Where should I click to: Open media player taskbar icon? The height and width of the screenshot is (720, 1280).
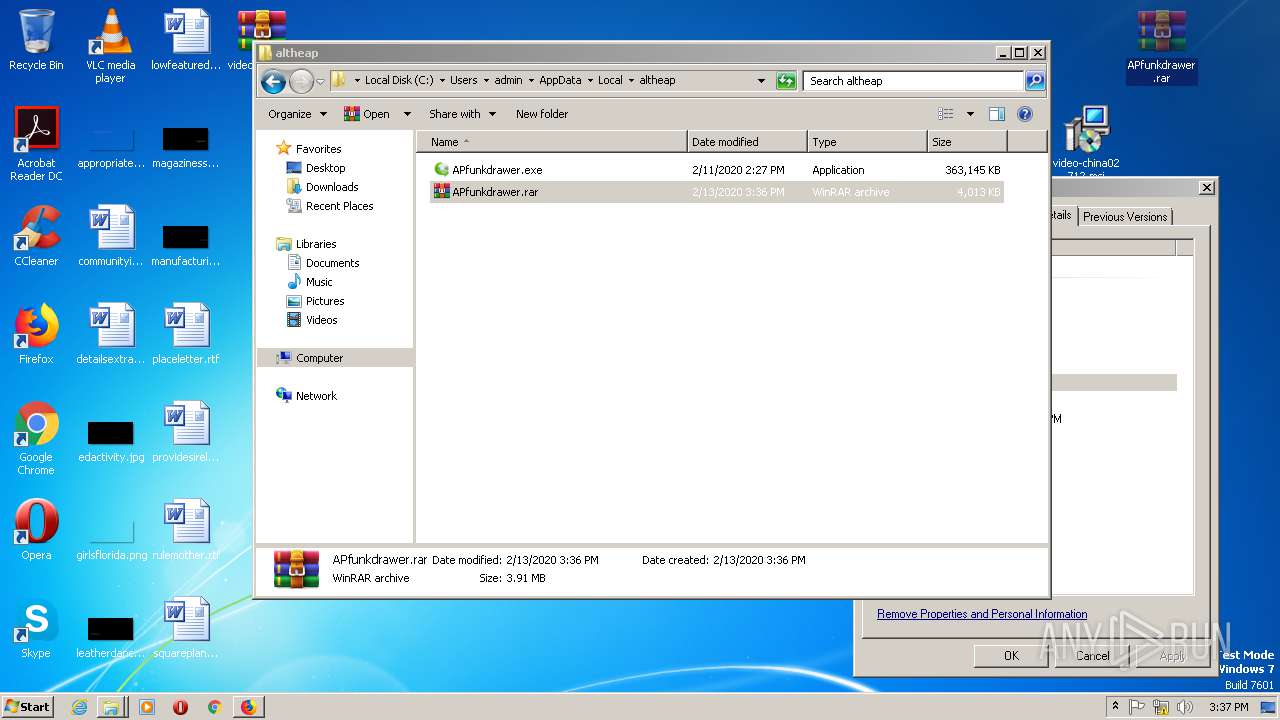pos(147,707)
